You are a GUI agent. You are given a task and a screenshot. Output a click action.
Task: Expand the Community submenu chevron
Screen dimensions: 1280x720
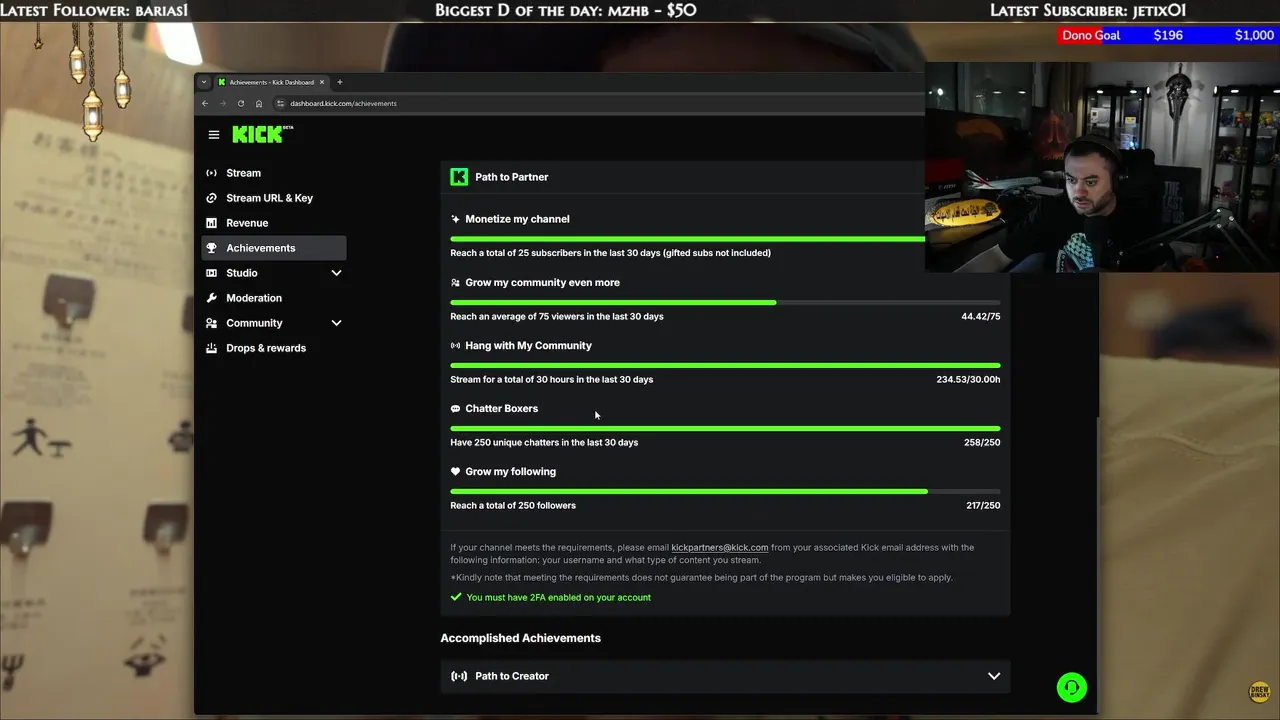coord(336,323)
